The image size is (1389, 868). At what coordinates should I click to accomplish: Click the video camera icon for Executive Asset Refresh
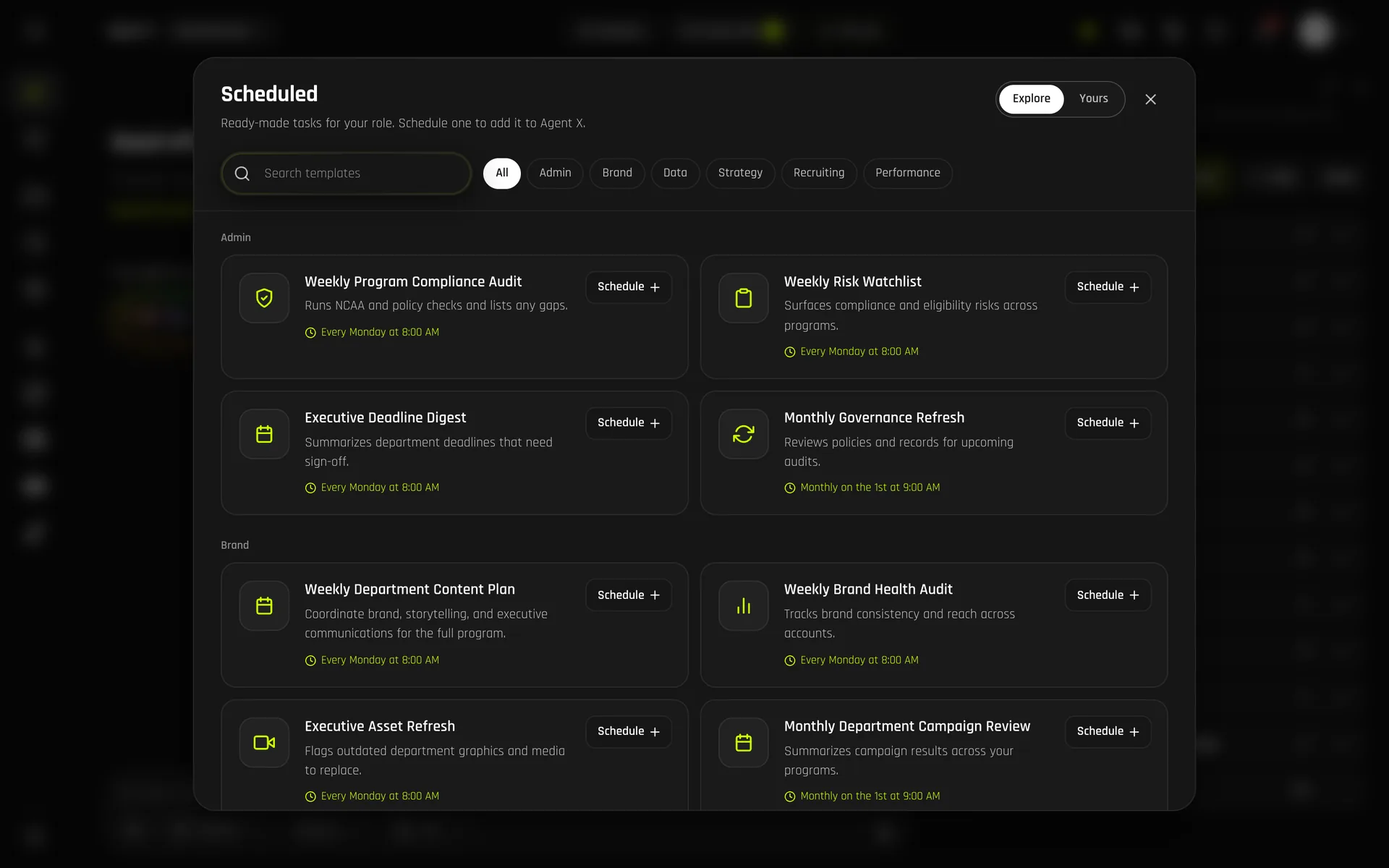(264, 742)
